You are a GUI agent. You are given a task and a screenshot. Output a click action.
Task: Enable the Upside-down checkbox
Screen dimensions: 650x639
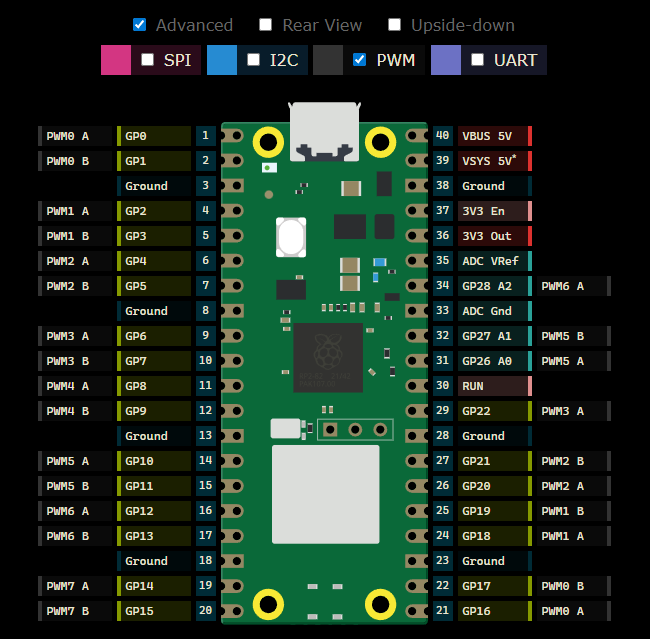[x=394, y=25]
